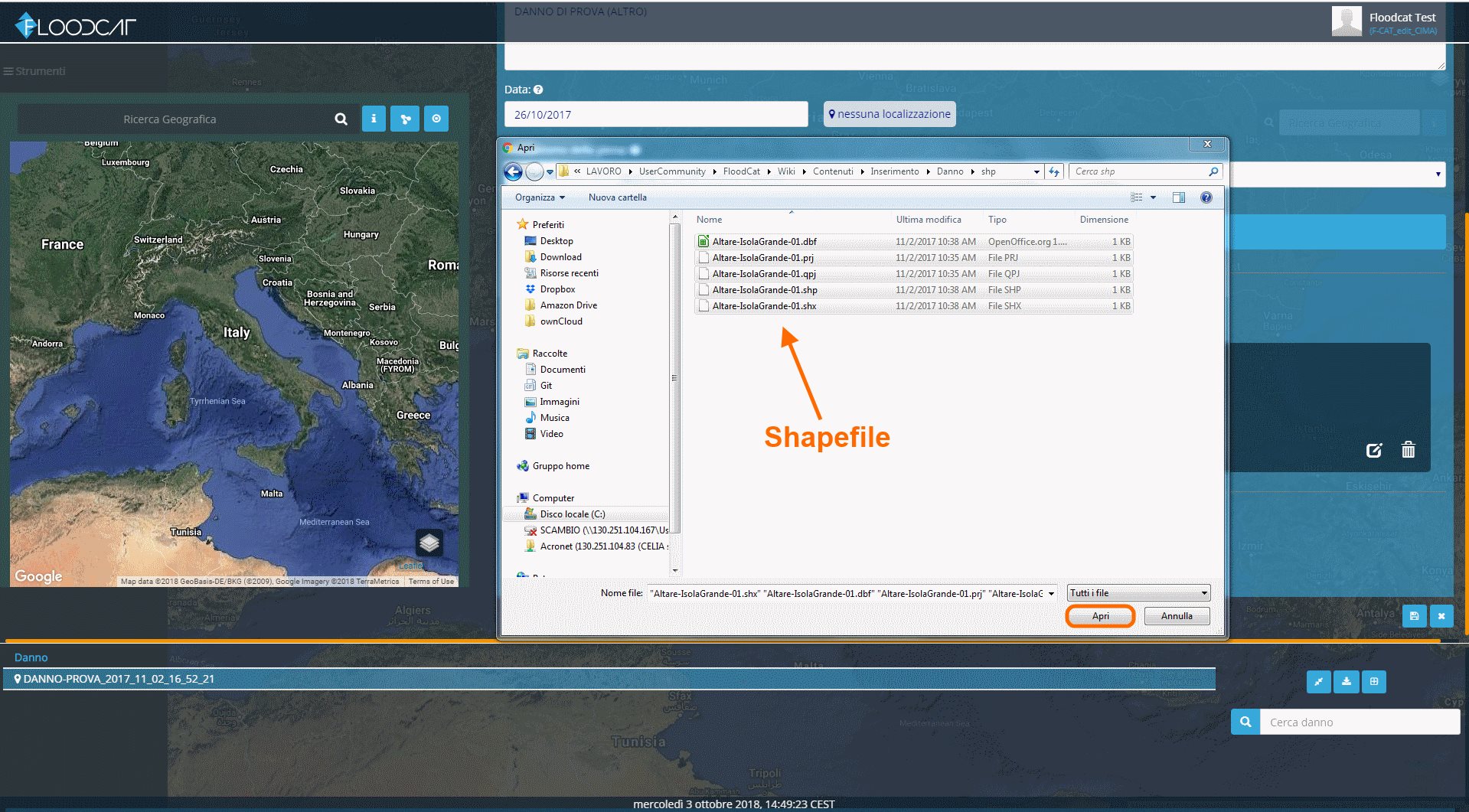1469x812 pixels.
Task: Click the geographic search magnifier icon
Action: [341, 119]
